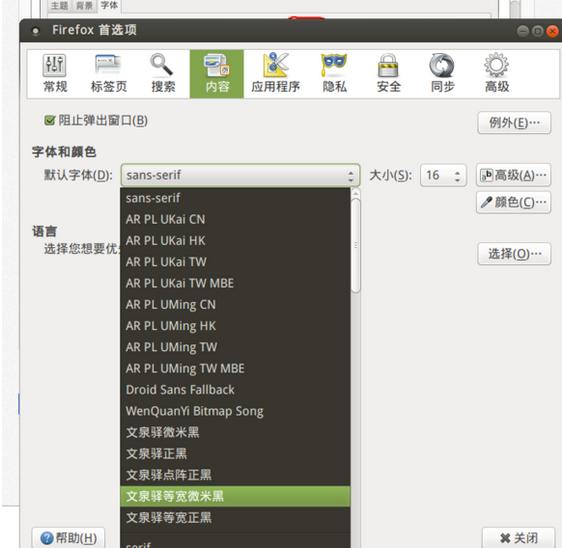Choose sans-serif in the font list
The height and width of the screenshot is (548, 562).
235,198
